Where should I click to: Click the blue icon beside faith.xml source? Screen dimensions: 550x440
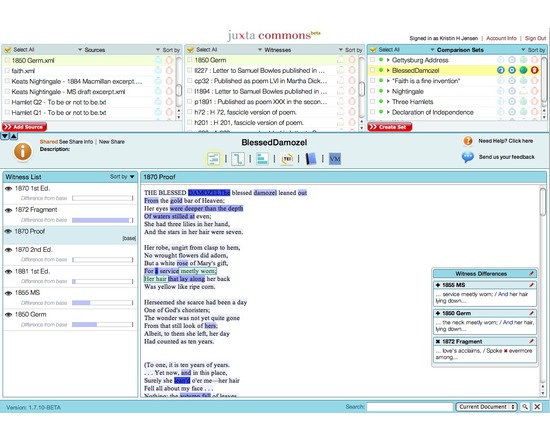(x=158, y=71)
